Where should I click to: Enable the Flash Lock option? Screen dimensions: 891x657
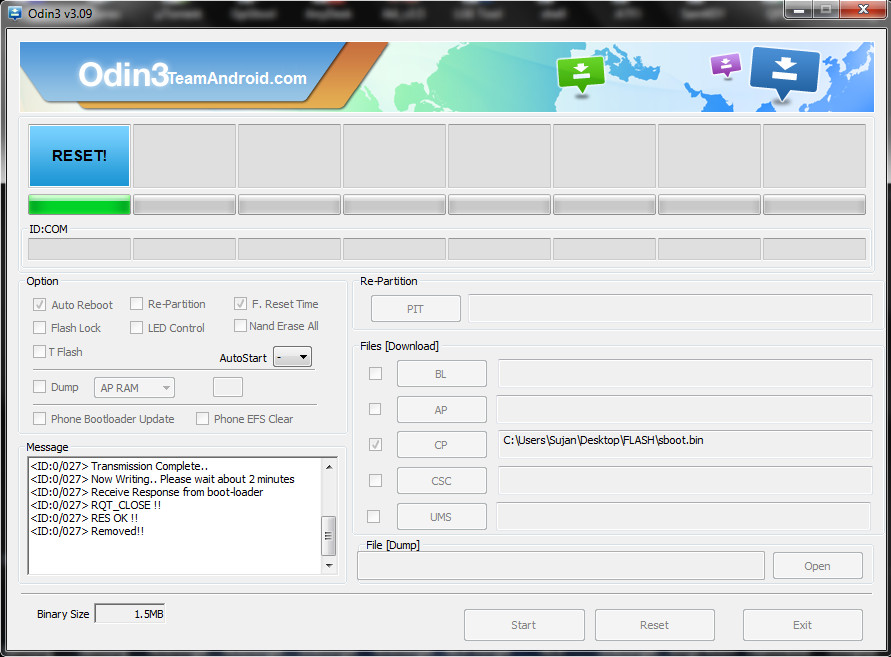[39, 328]
